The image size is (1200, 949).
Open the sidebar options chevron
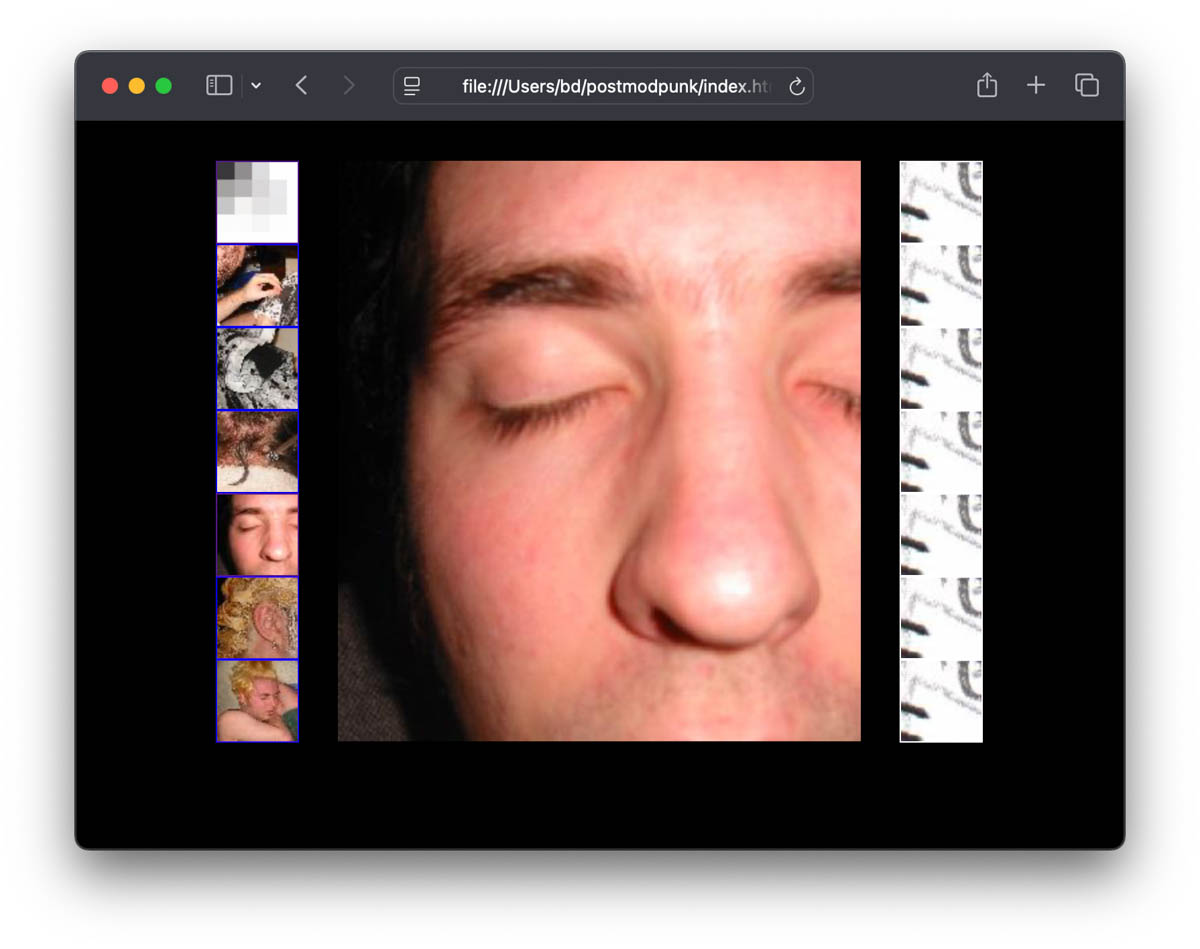click(257, 86)
